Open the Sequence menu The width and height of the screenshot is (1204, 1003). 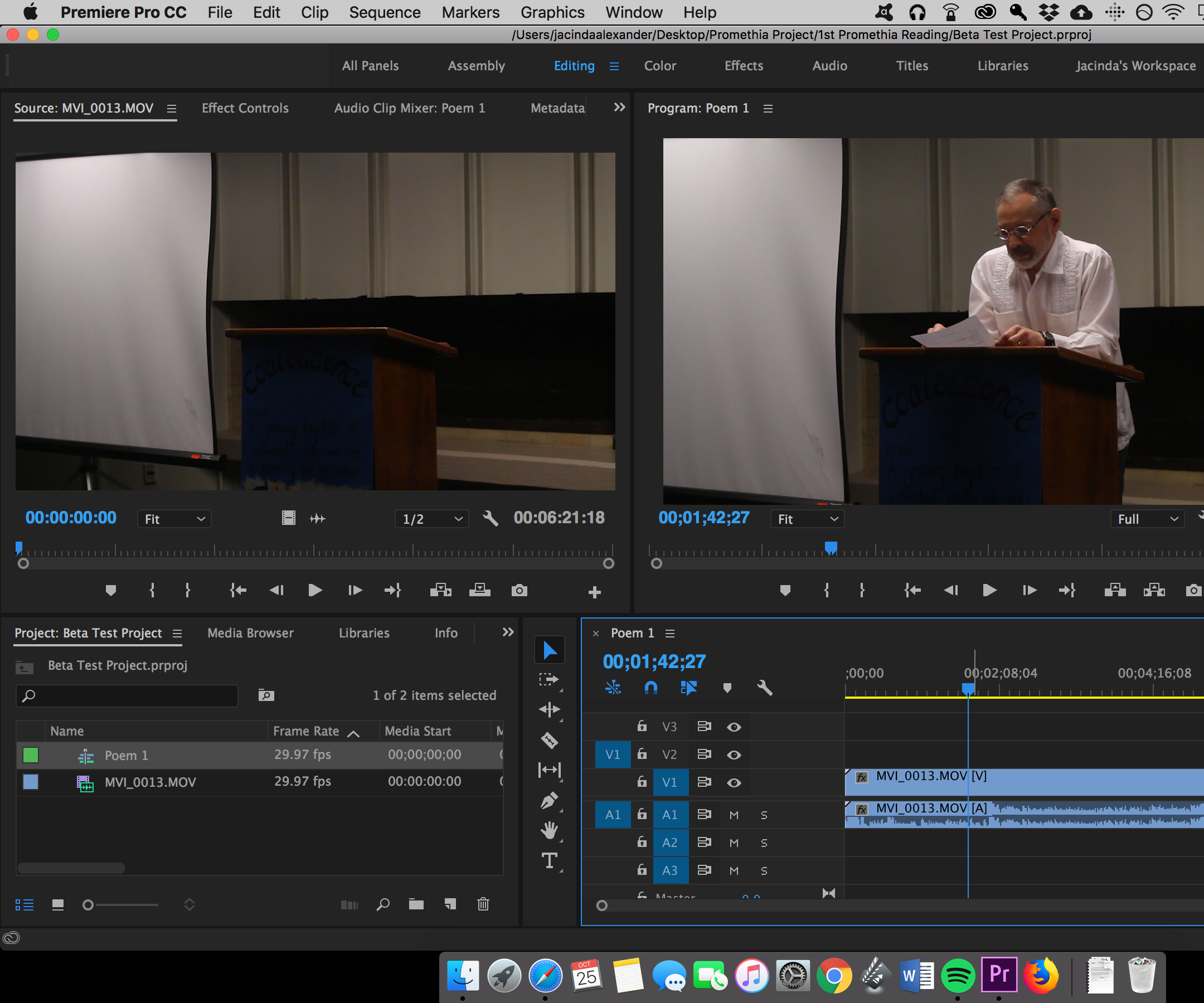385,13
